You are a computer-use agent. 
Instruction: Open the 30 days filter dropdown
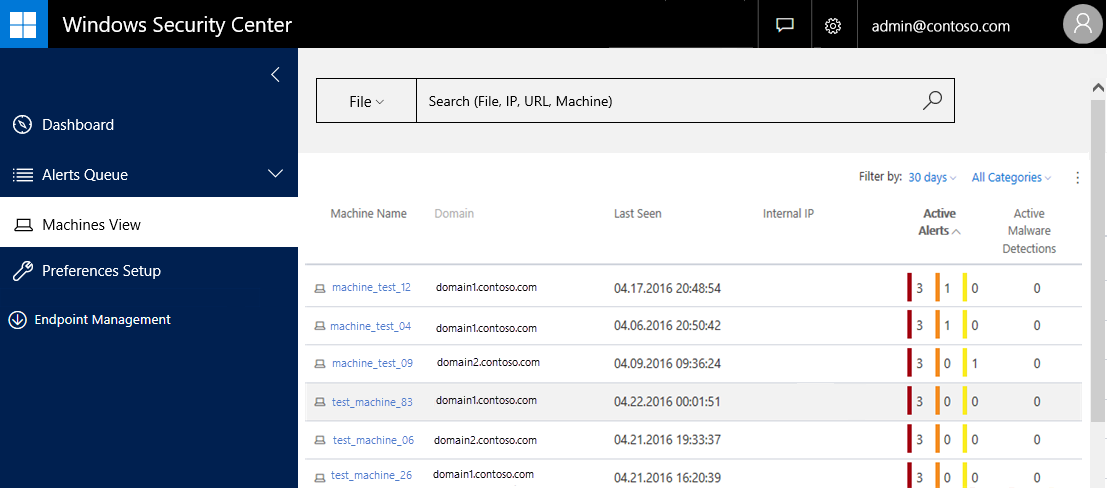[x=932, y=178]
